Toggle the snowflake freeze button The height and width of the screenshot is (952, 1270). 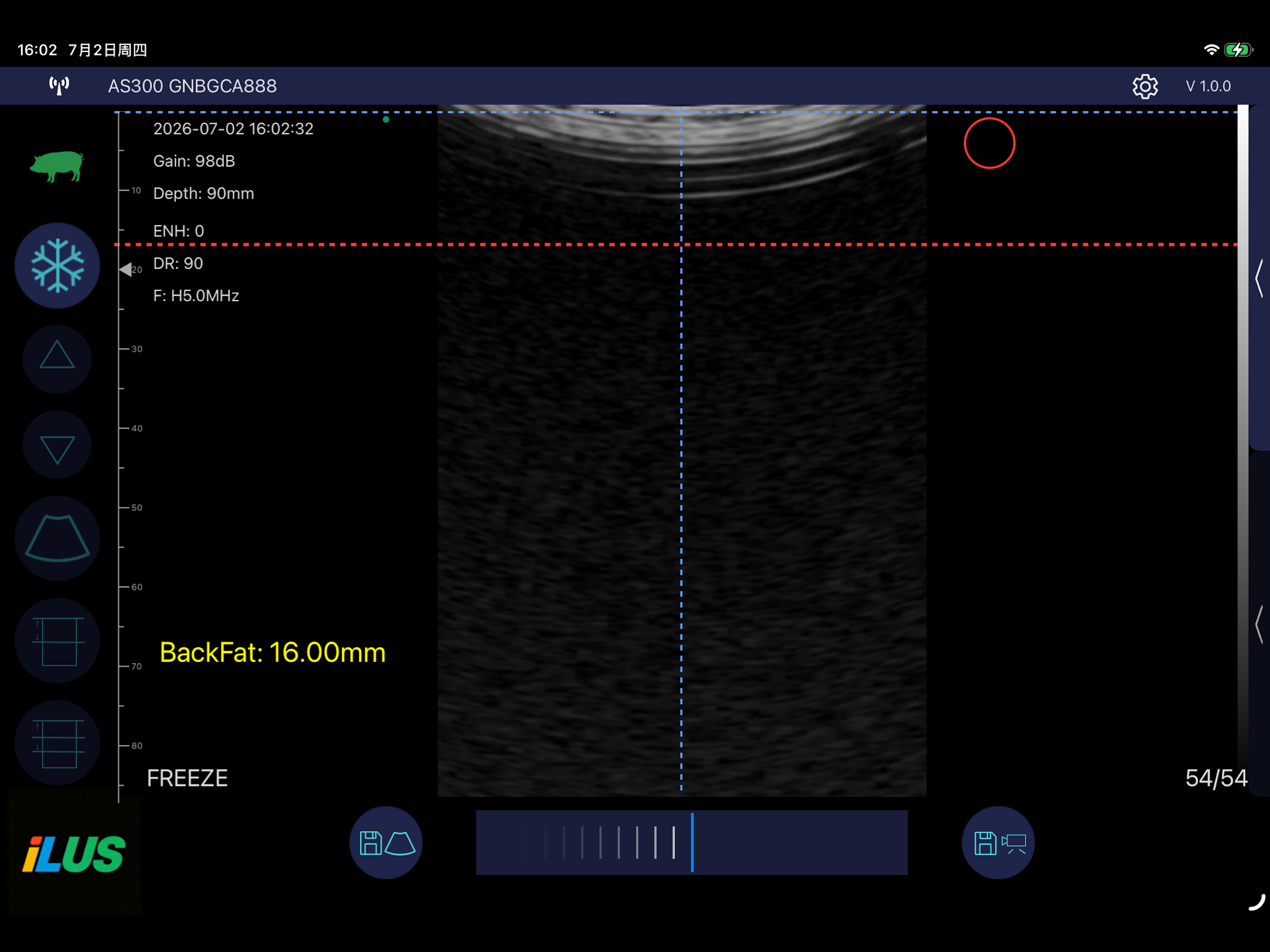pos(57,266)
